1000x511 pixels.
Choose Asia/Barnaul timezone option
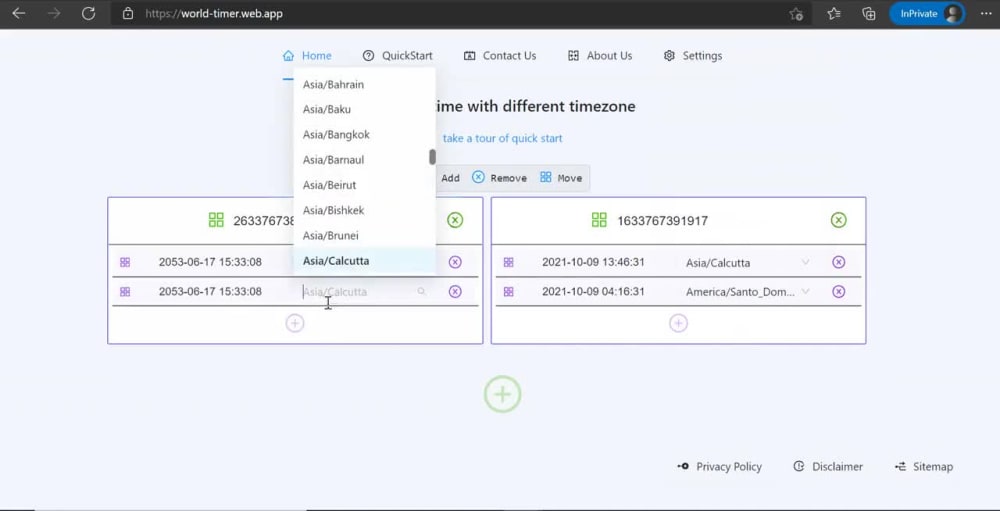pyautogui.click(x=364, y=159)
